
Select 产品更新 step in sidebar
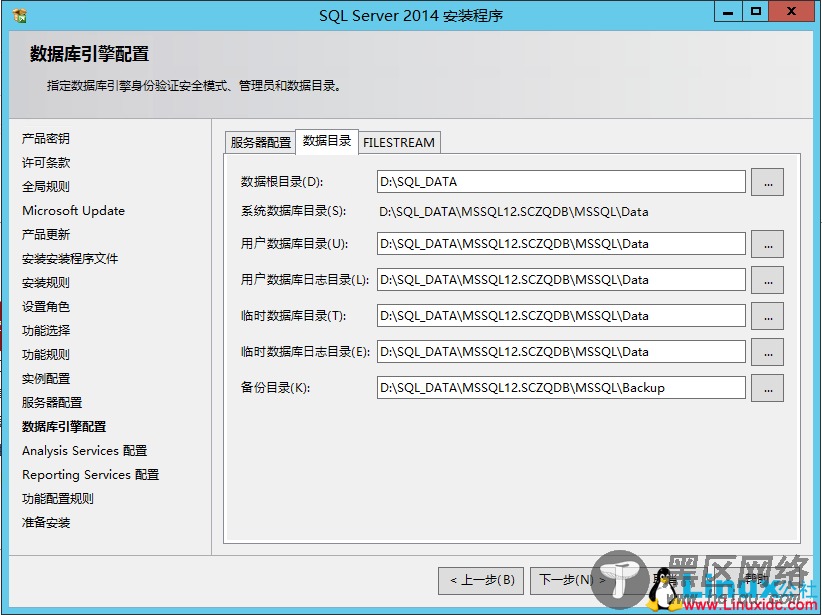pyautogui.click(x=46, y=235)
